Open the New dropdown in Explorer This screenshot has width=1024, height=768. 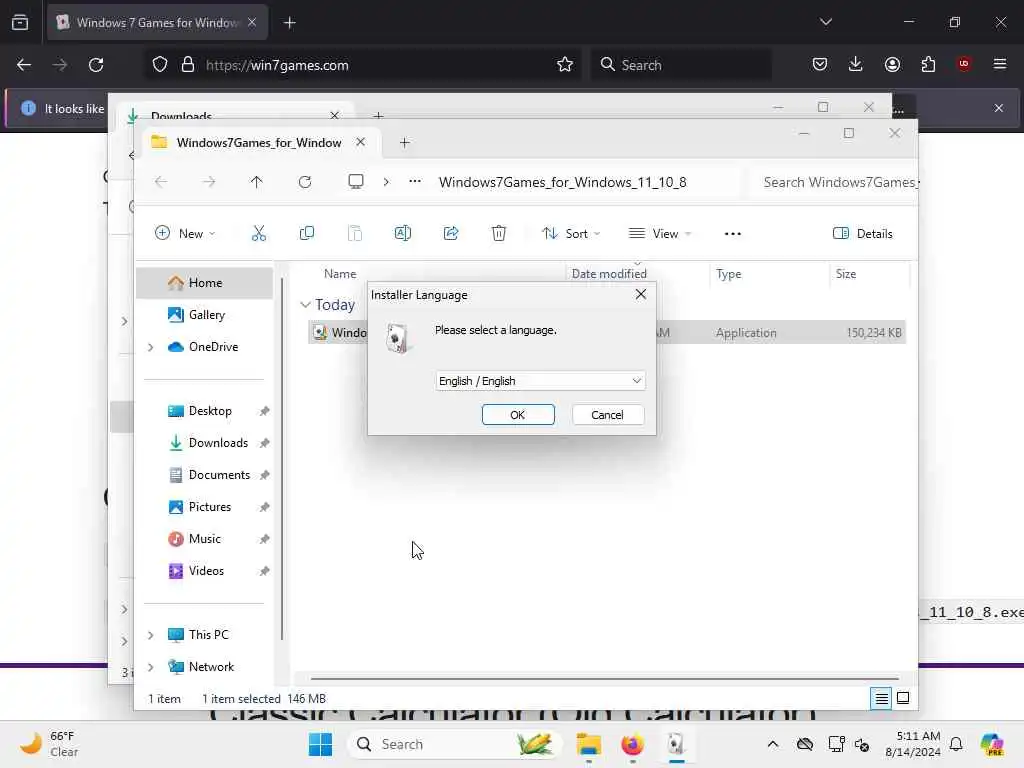[x=185, y=233]
